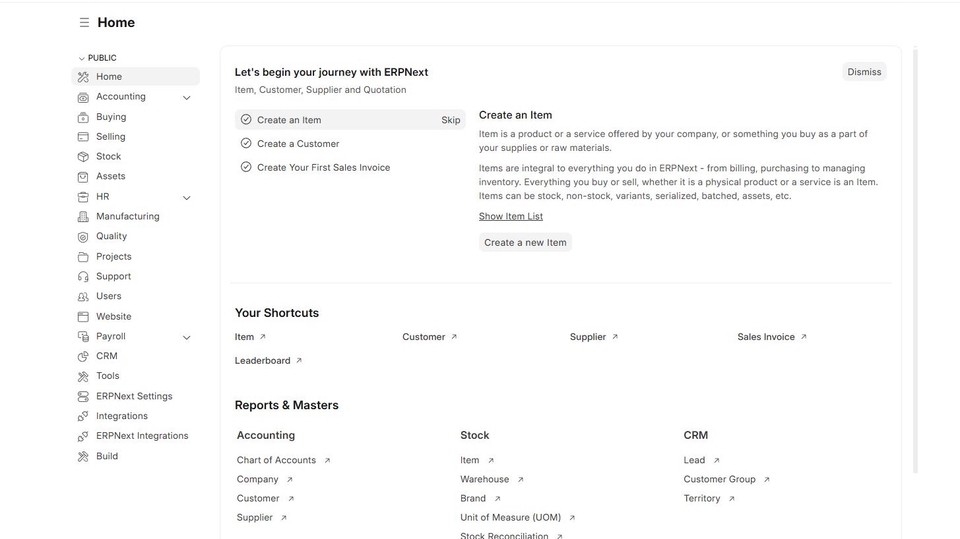Image resolution: width=960 pixels, height=539 pixels.
Task: Click the page vertical scrollbar
Action: click(x=915, y=260)
